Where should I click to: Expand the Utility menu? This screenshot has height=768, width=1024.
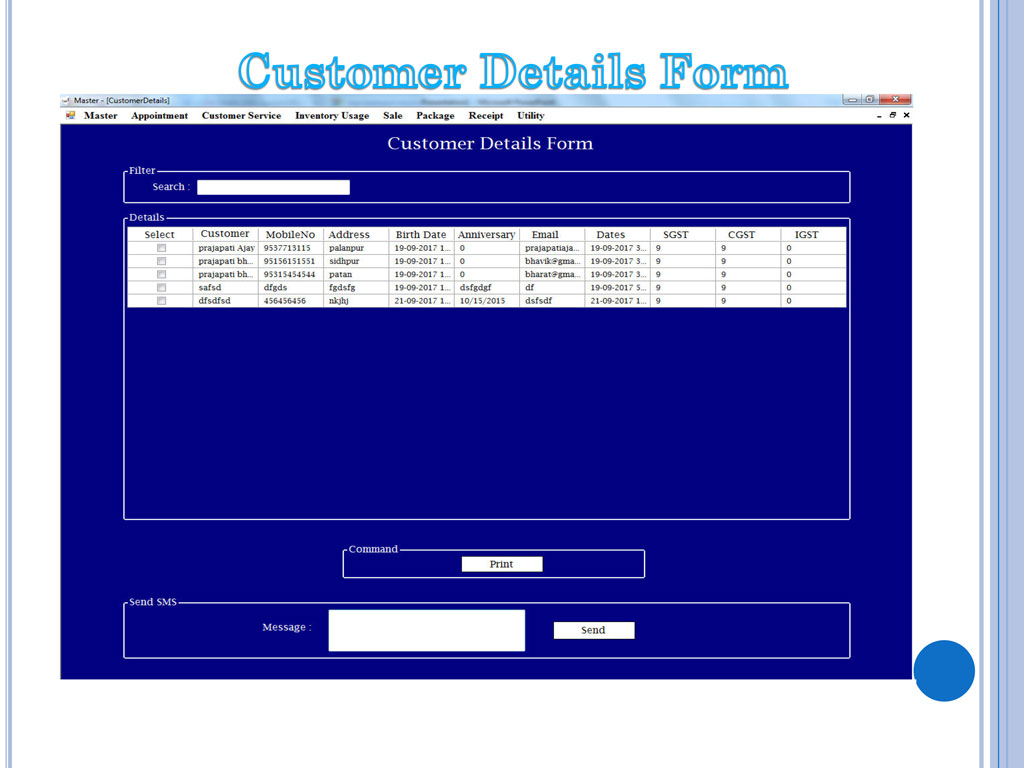(x=530, y=116)
